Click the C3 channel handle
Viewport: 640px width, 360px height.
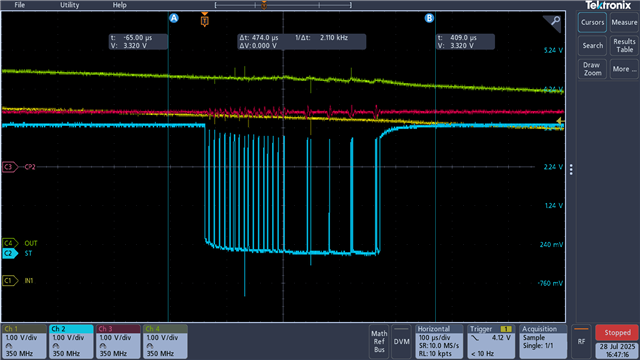pyautogui.click(x=10, y=167)
